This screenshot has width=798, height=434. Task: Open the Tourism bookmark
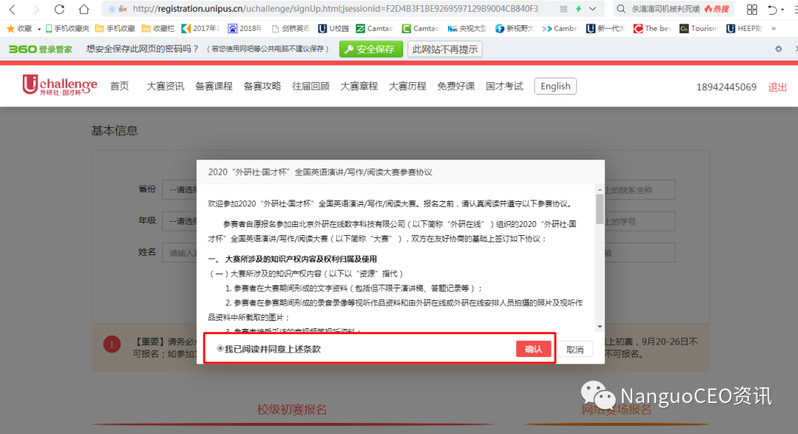(698, 28)
